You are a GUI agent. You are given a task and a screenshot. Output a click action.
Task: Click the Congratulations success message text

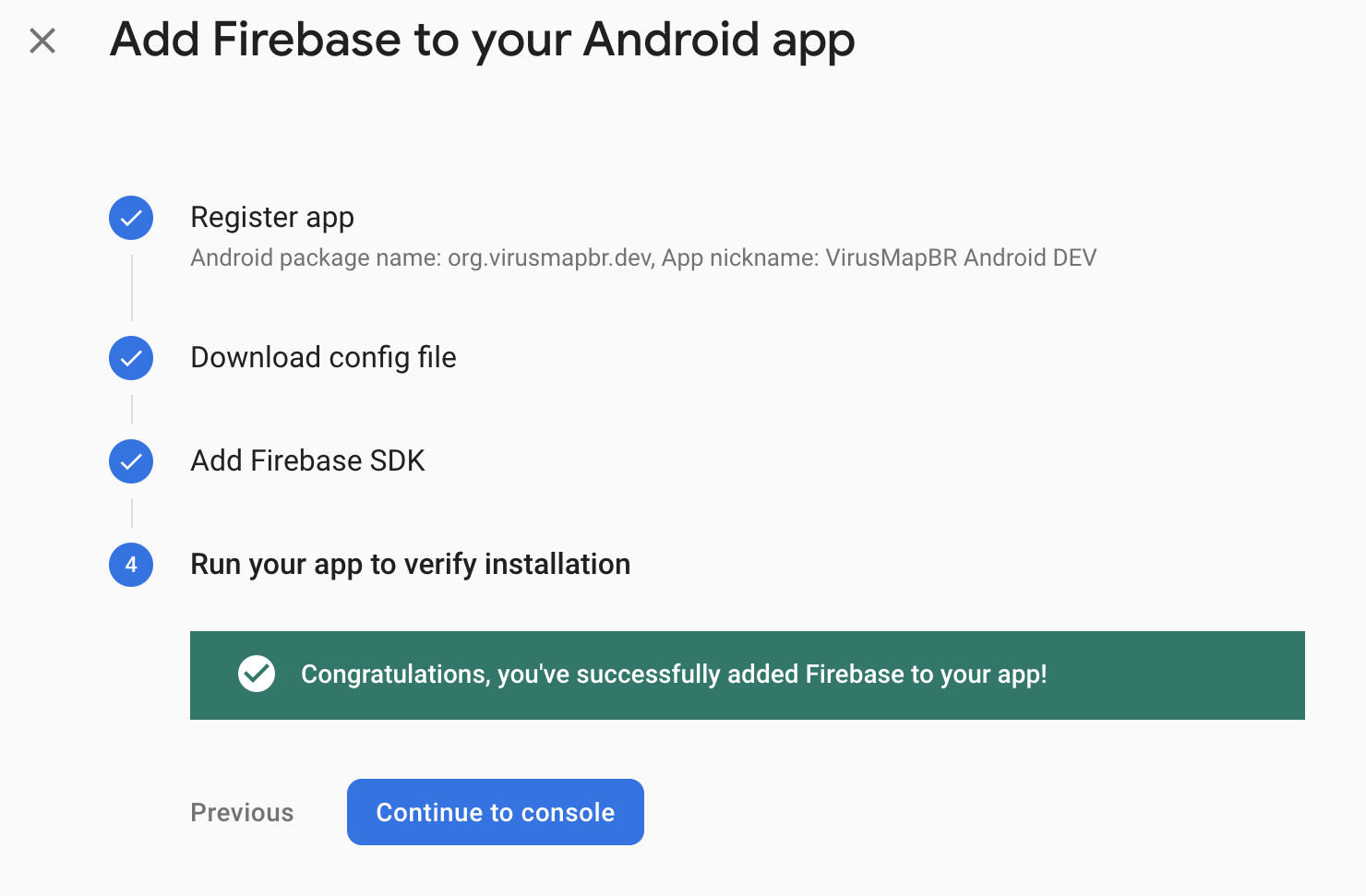[674, 675]
